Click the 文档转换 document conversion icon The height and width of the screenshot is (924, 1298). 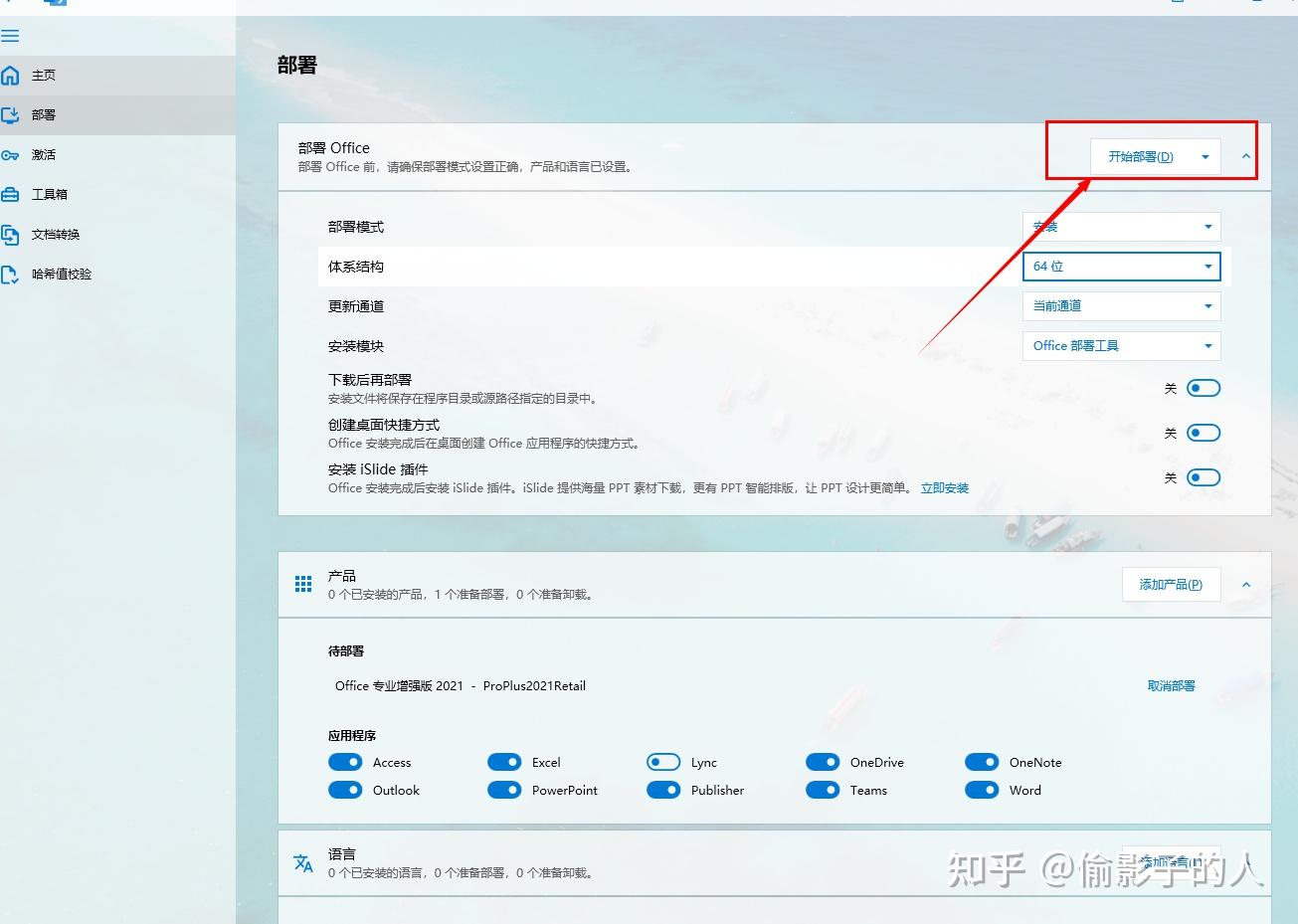tap(12, 234)
